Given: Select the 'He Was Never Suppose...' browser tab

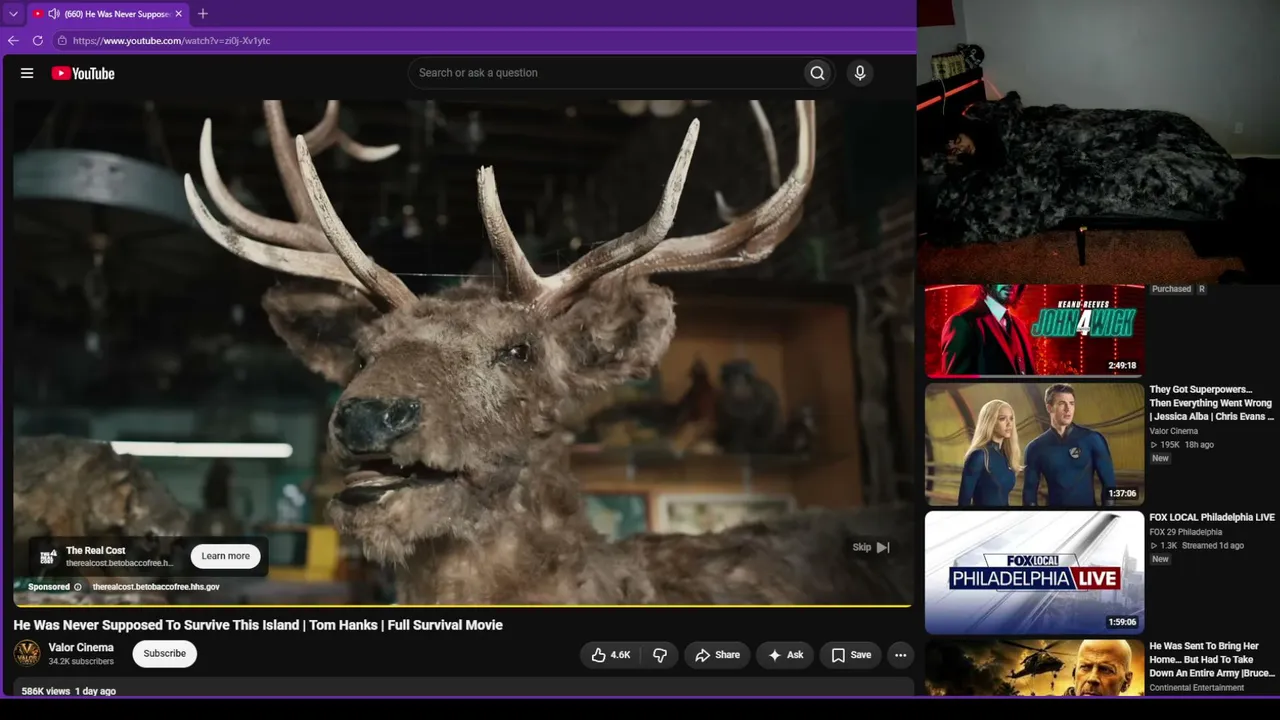Looking at the screenshot, I should tap(106, 14).
